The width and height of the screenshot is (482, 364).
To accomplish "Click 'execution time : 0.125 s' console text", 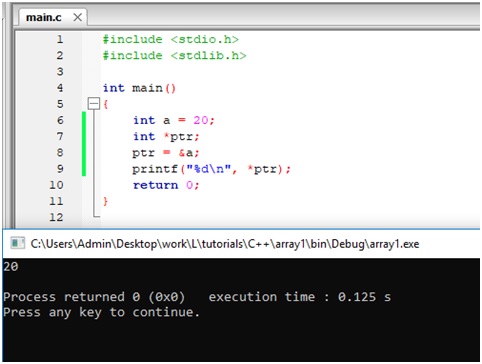I will pyautogui.click(x=300, y=297).
